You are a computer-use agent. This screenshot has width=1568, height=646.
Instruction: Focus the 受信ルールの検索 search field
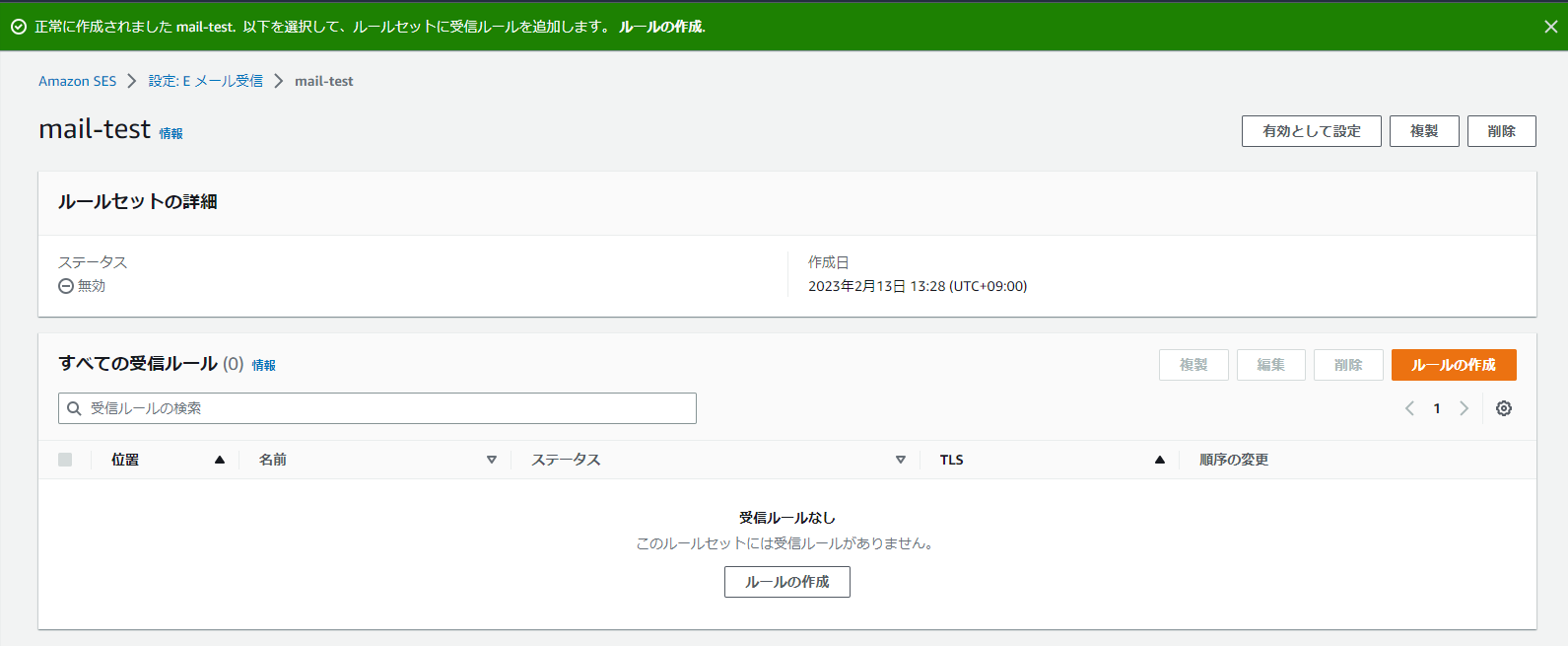(x=377, y=408)
